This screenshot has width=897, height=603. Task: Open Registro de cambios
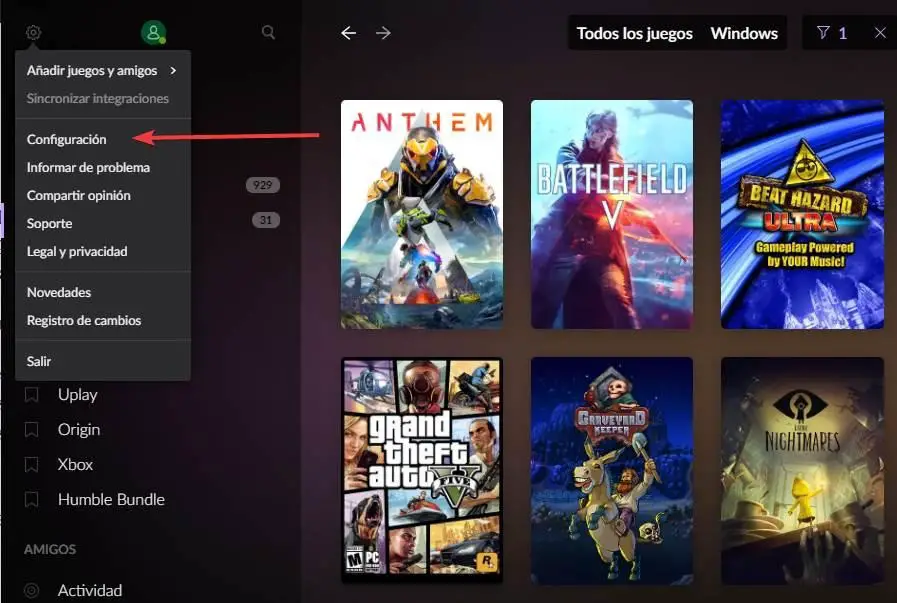pyautogui.click(x=103, y=320)
